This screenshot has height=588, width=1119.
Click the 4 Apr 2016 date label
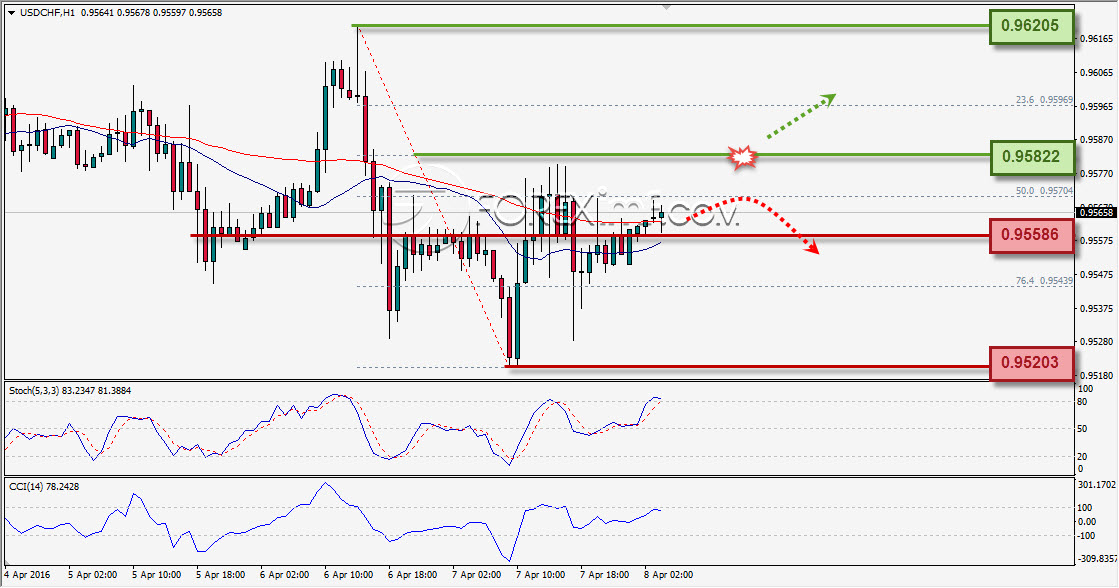click(x=27, y=574)
